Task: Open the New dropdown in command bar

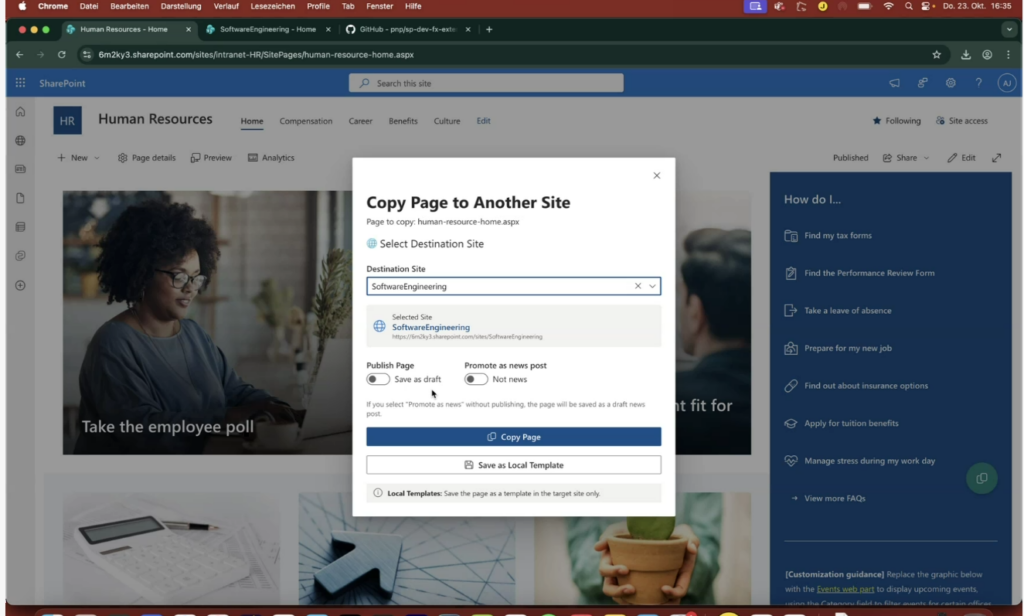Action: pyautogui.click(x=78, y=158)
